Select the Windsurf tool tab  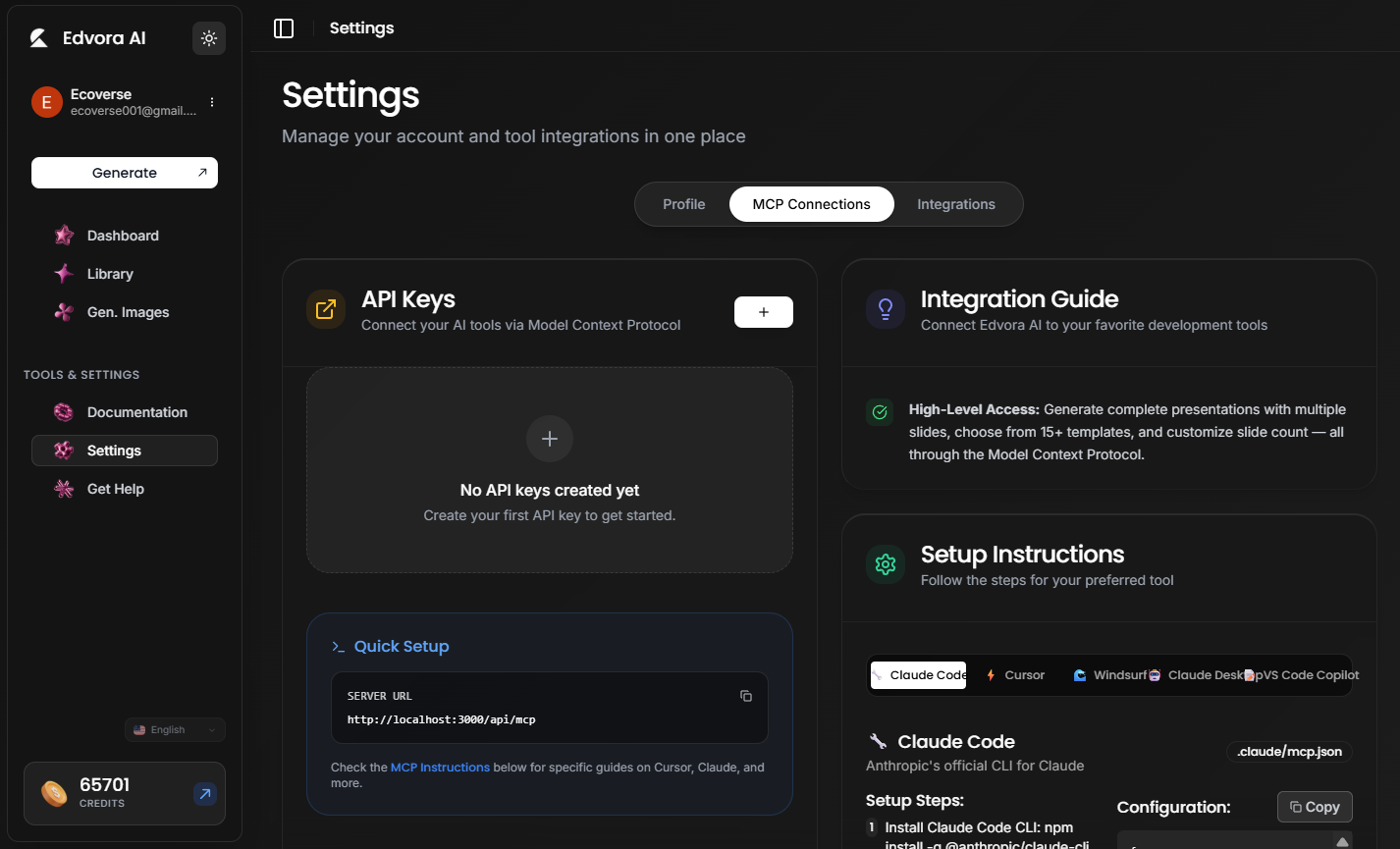(x=1110, y=675)
